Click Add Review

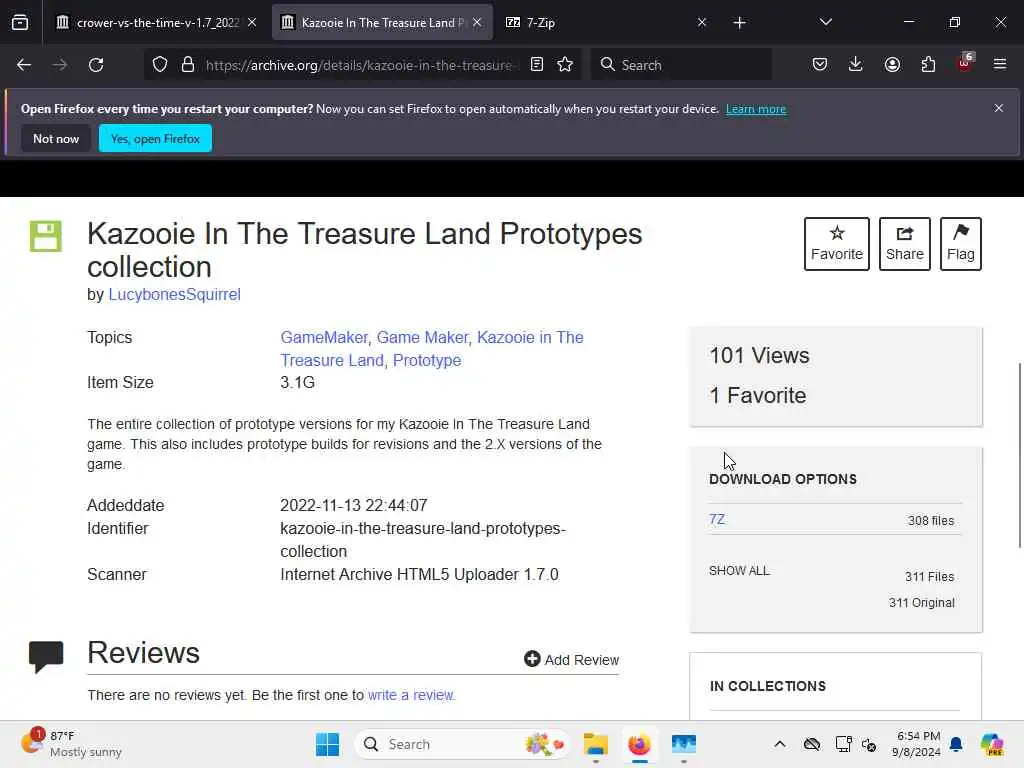571,660
